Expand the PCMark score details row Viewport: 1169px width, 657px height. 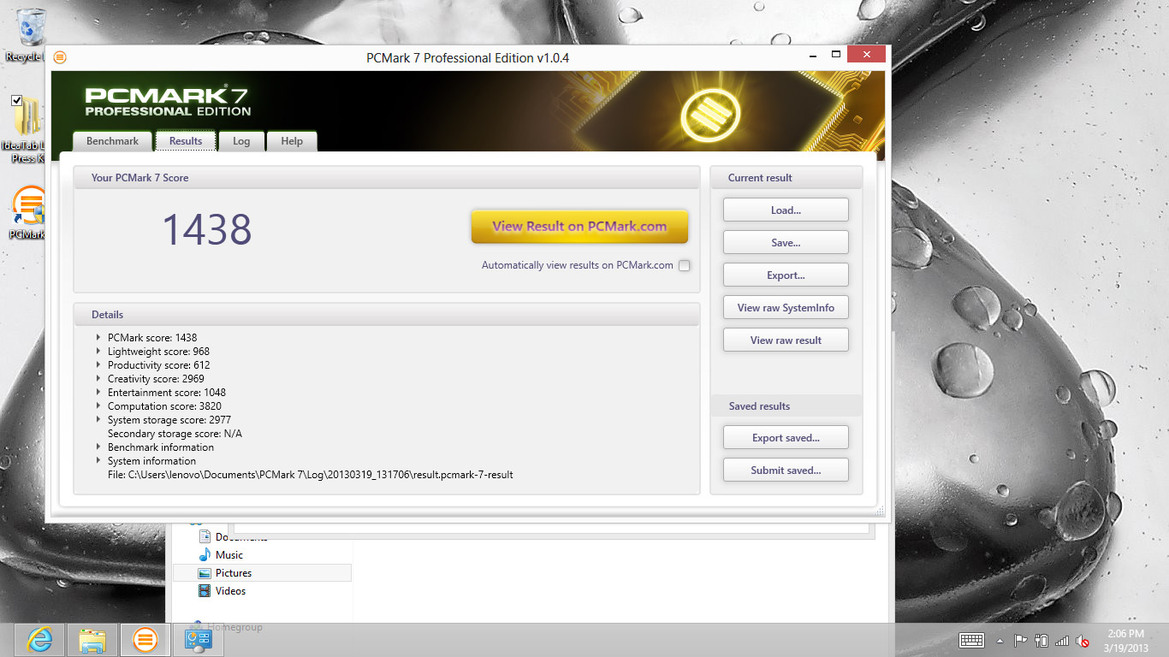tap(98, 337)
